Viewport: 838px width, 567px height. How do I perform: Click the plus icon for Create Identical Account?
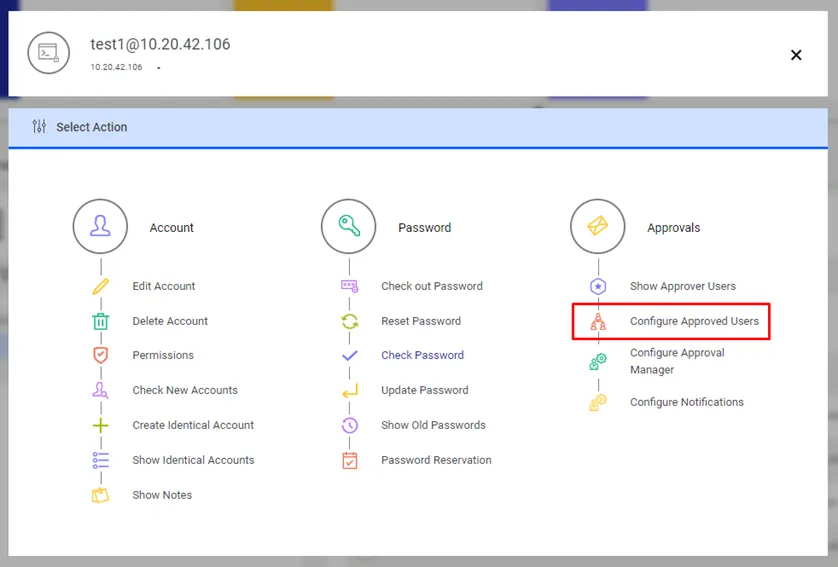coord(100,425)
